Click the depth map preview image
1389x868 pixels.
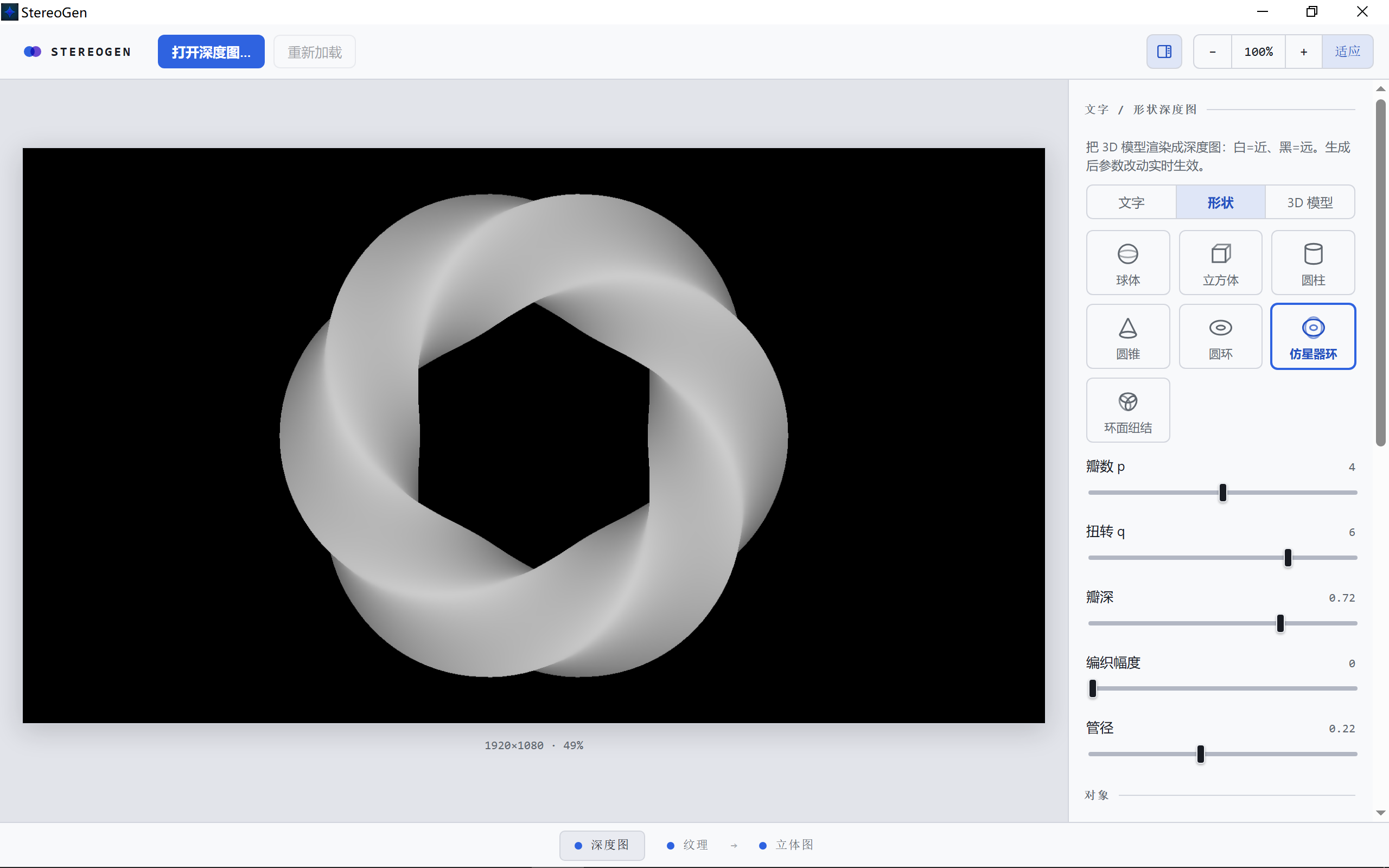tap(534, 435)
